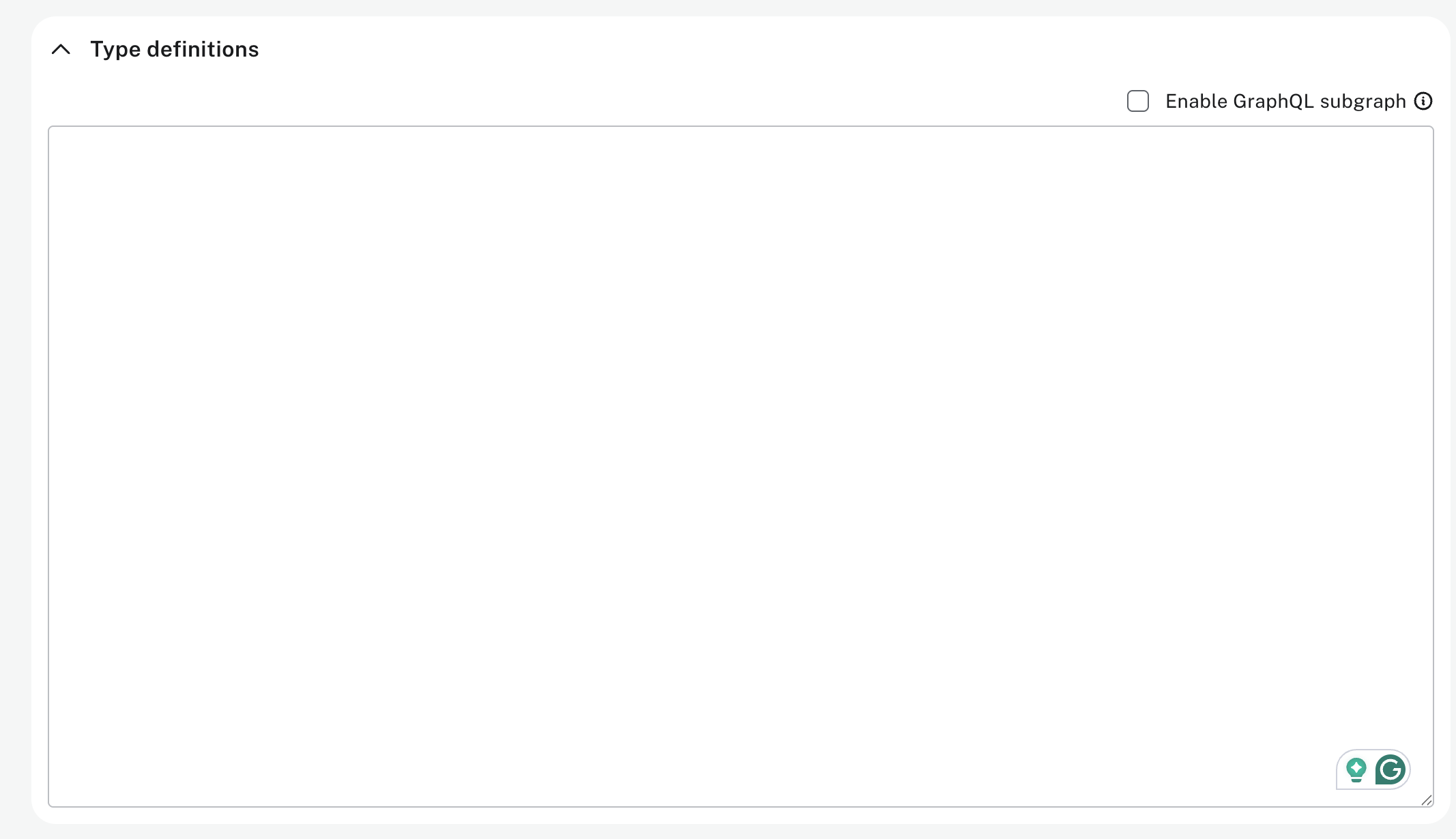Click the Type definitions heading
This screenshot has width=1456, height=839.
[174, 49]
